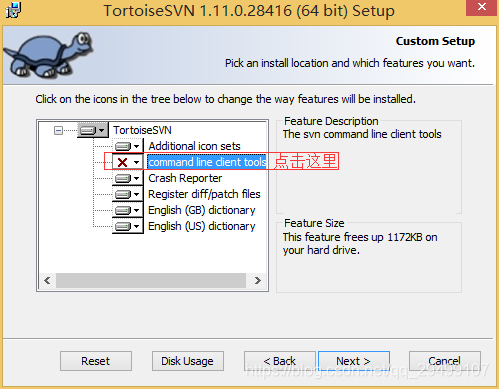
Task: Select command line client tools feature
Action: click(x=207, y=162)
